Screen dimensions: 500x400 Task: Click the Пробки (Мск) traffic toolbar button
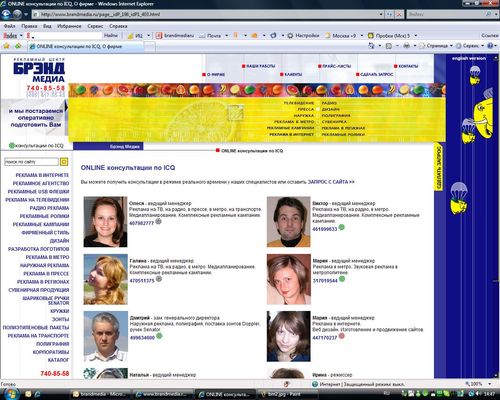pyautogui.click(x=389, y=35)
